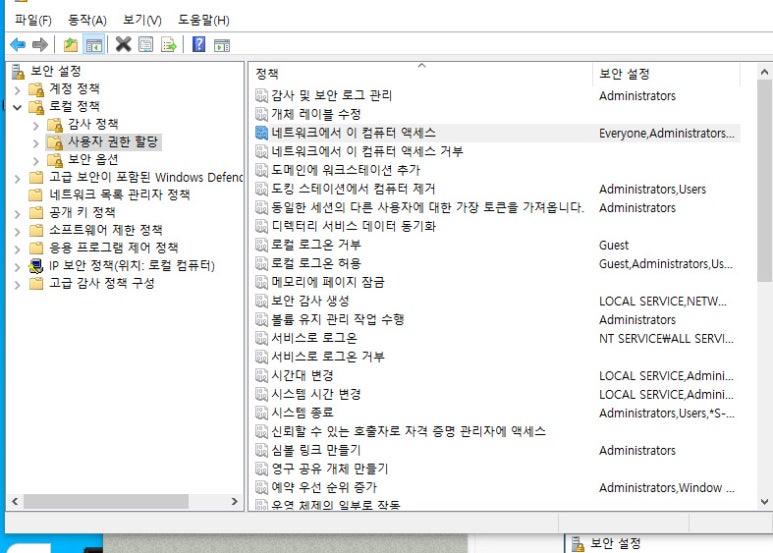
Task: Expand the 공개 키 정책 node
Action: pos(17,213)
